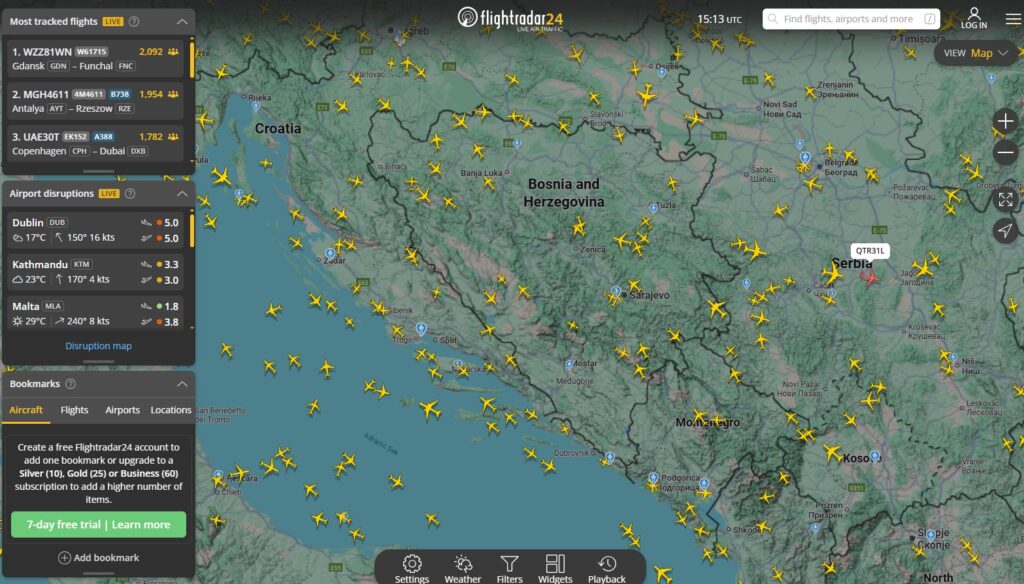
Task: Zoom out on the map
Action: click(1005, 153)
